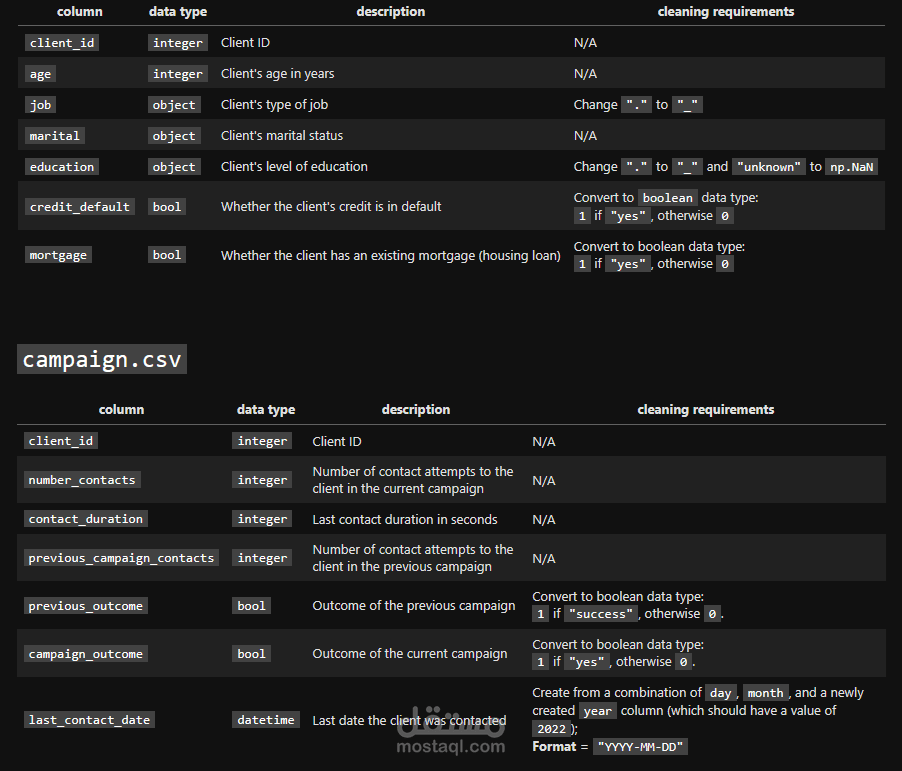Click the previous_campaign_contacts column name tag
This screenshot has height=771, width=902.
(121, 558)
